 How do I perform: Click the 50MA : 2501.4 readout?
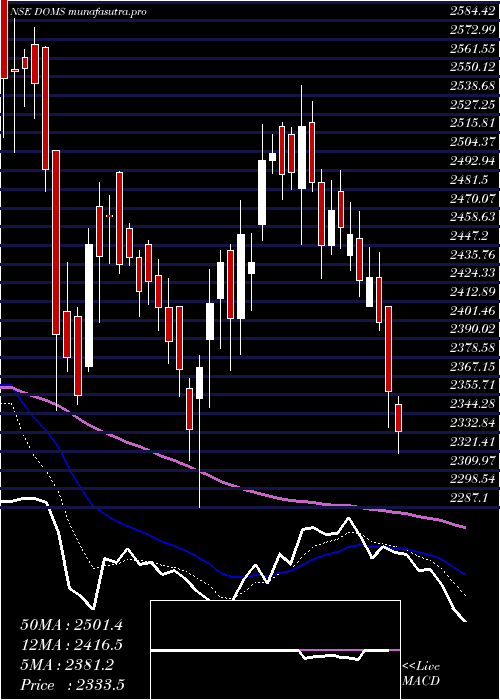click(x=71, y=625)
